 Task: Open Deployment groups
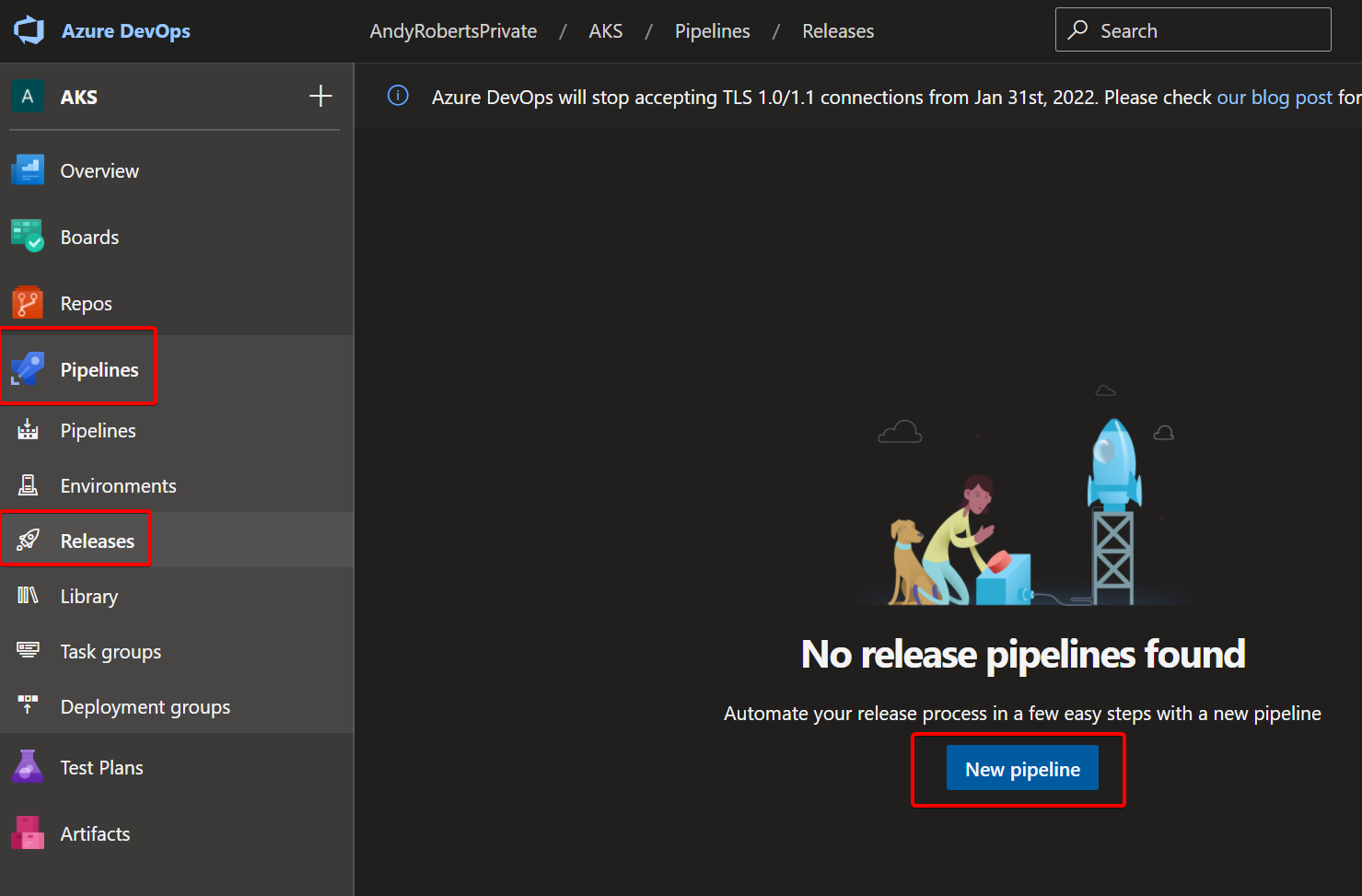click(x=146, y=707)
